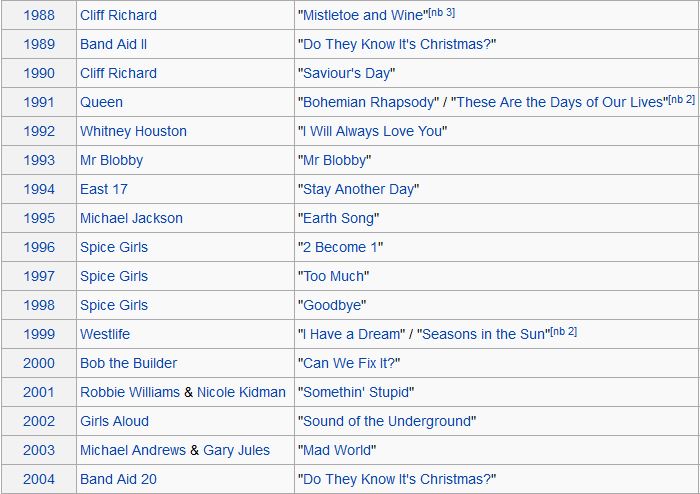Viewport: 700px width, 494px height.
Task: Open the Band Aid 20 link
Action: tap(118, 479)
